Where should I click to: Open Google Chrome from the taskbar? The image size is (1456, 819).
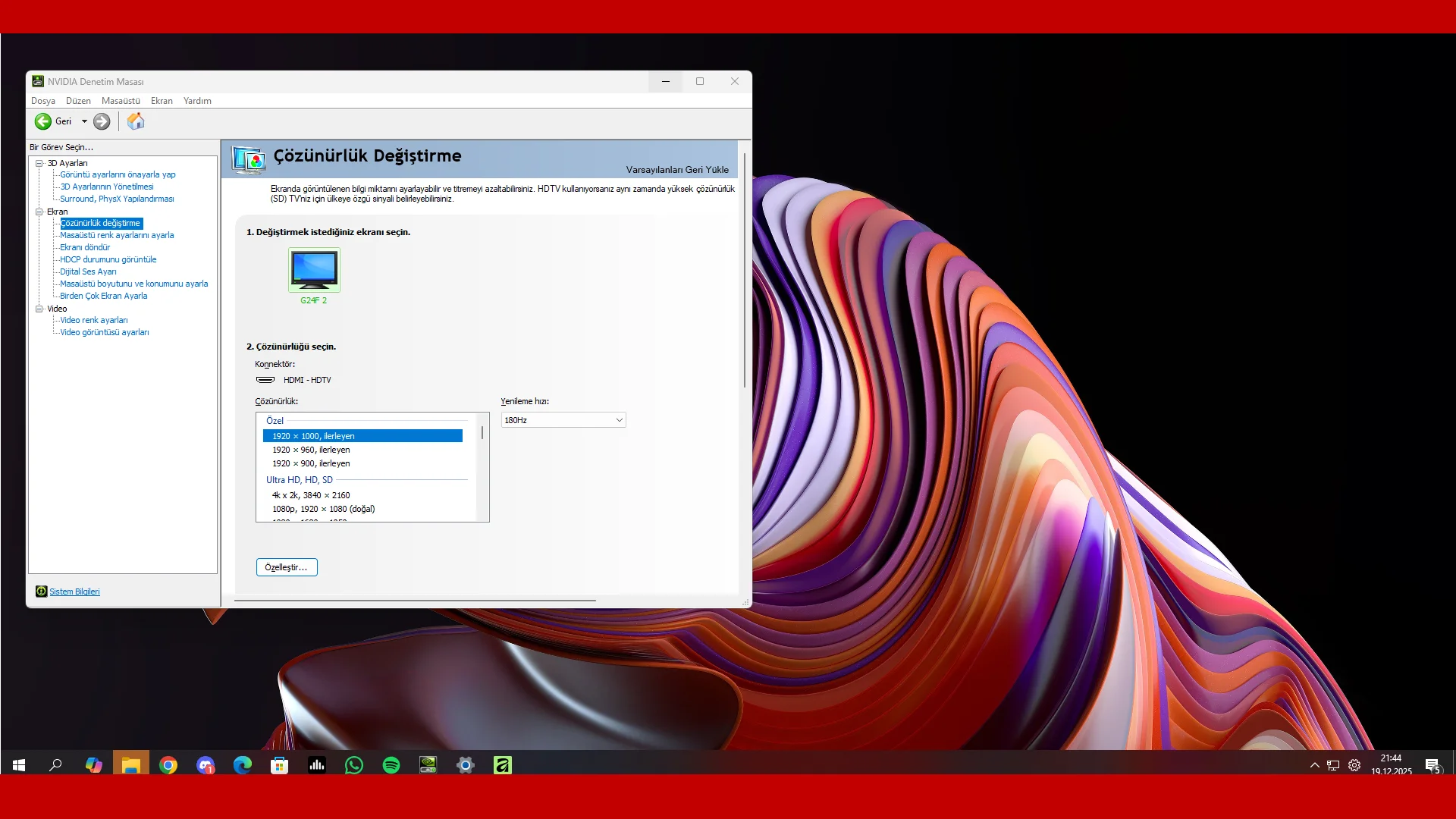point(168,765)
